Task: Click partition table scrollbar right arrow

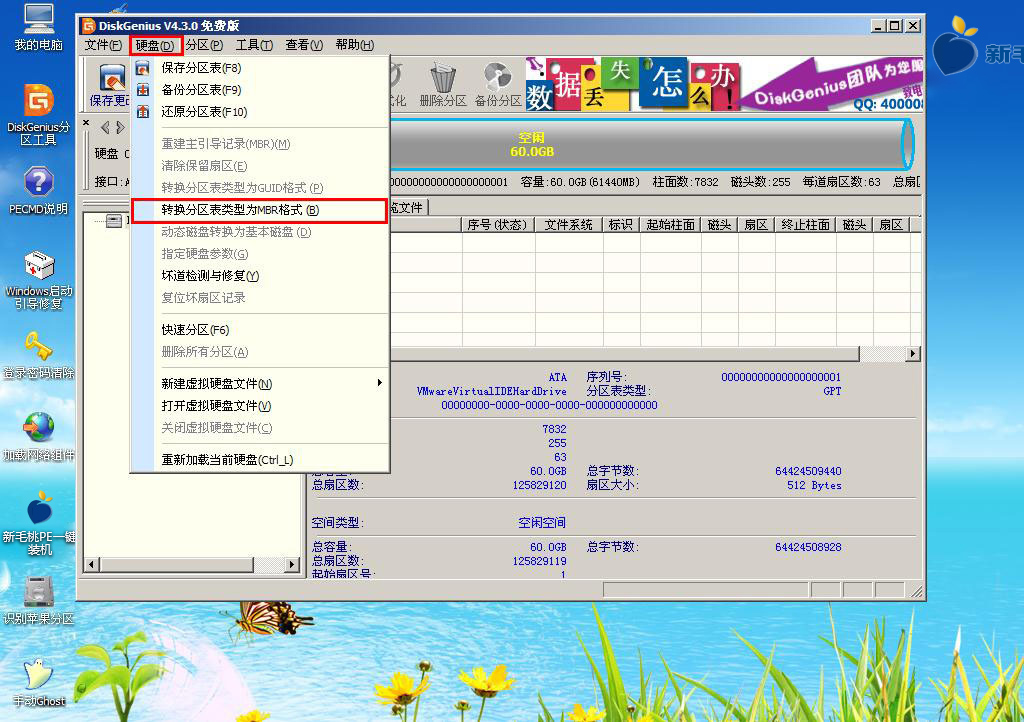Action: coord(912,354)
